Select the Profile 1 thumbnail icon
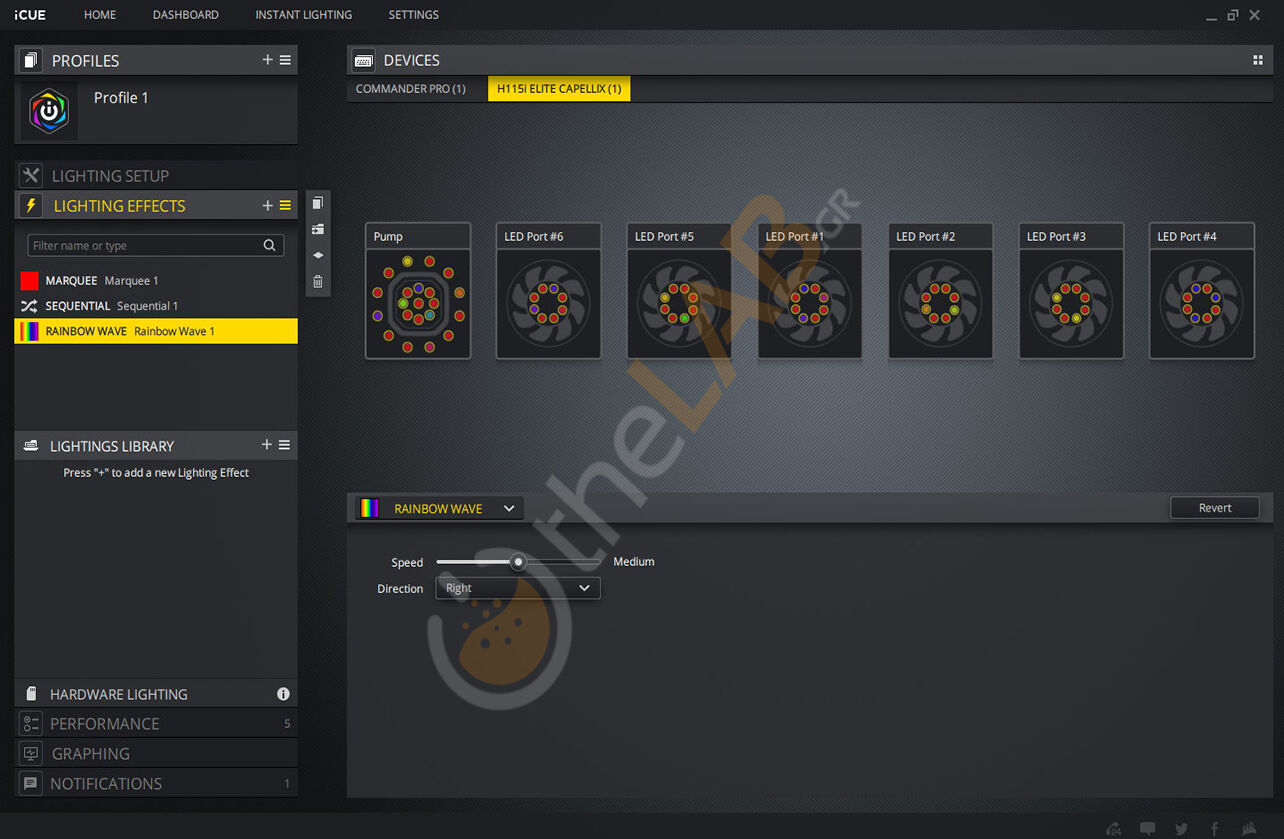This screenshot has height=839, width=1284. 49,111
